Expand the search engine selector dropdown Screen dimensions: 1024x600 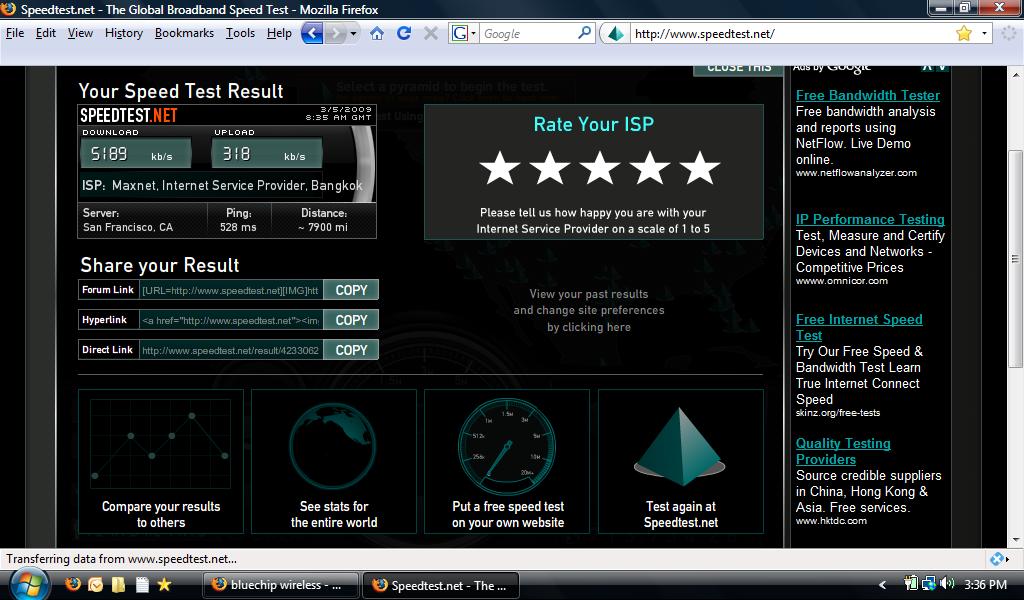click(x=473, y=33)
